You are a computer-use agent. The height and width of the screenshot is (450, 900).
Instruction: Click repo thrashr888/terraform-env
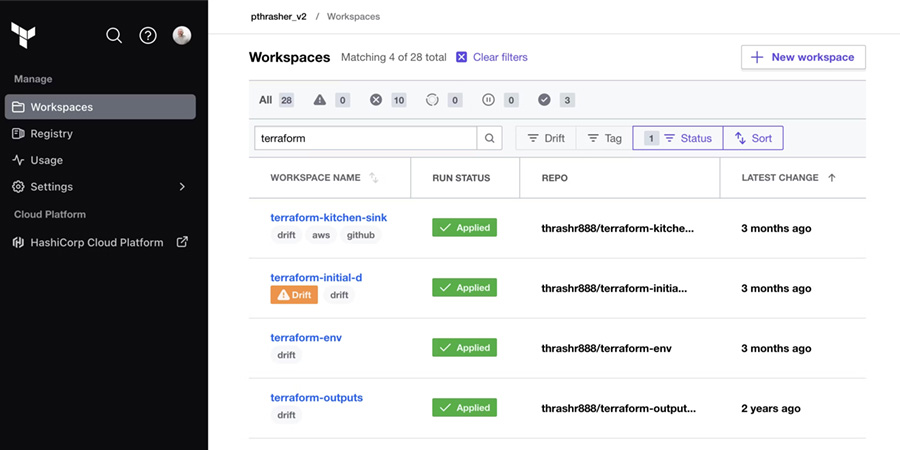pos(606,348)
